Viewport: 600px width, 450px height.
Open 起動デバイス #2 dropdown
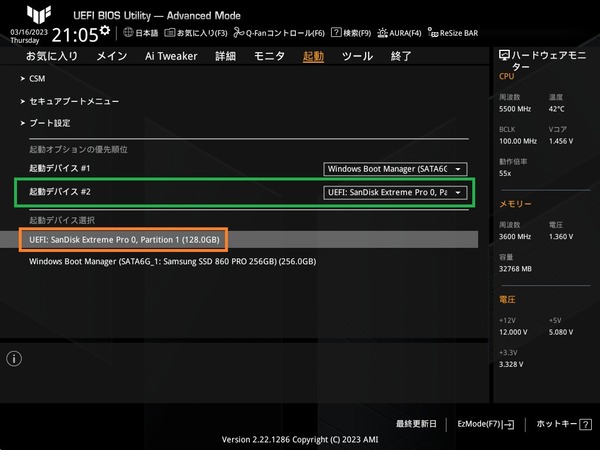(395, 192)
